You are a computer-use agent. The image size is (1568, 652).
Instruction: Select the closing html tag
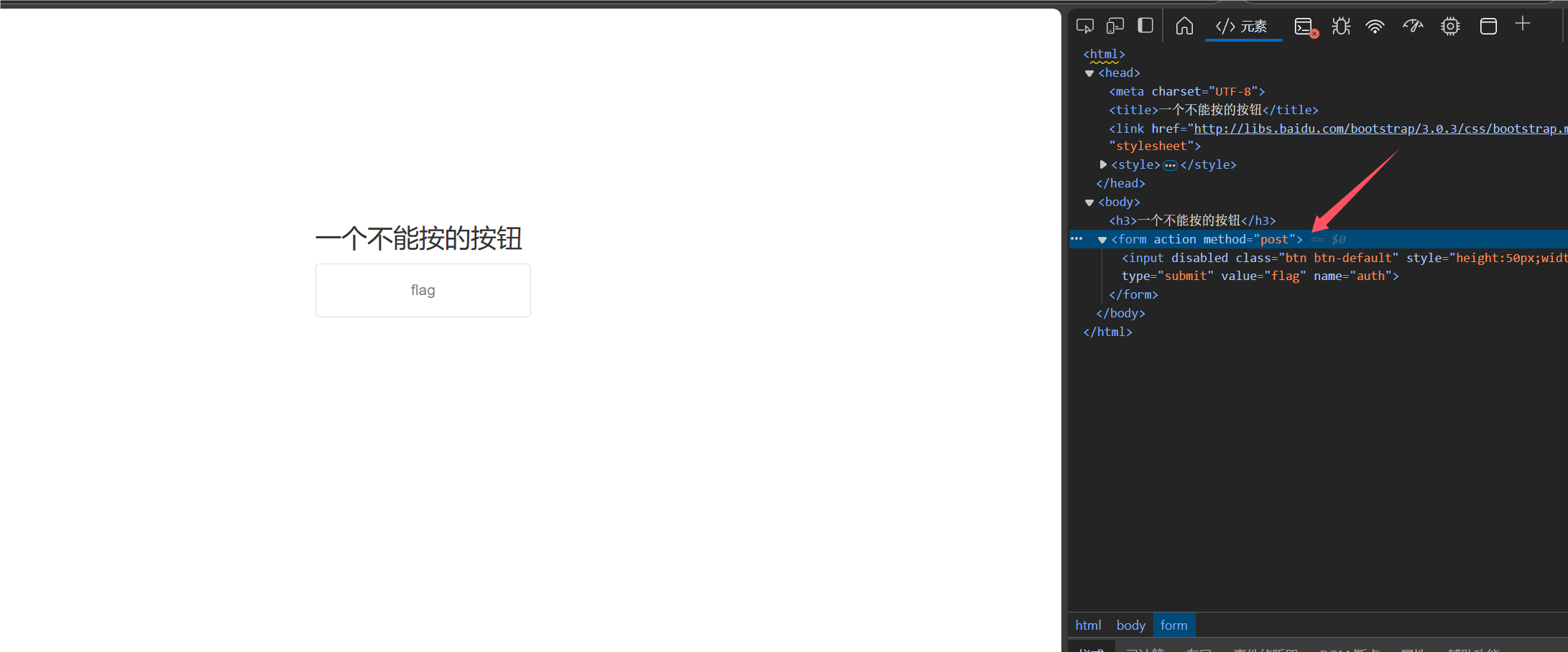point(1107,332)
